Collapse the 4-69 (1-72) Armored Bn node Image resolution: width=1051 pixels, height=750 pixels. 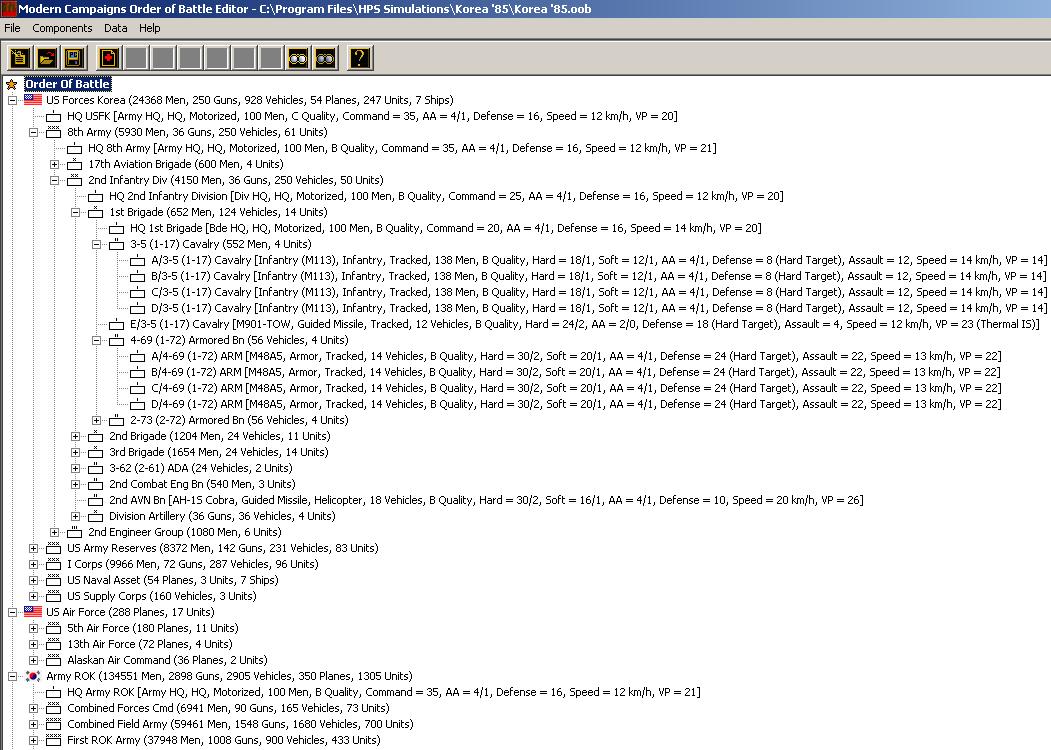coord(97,340)
